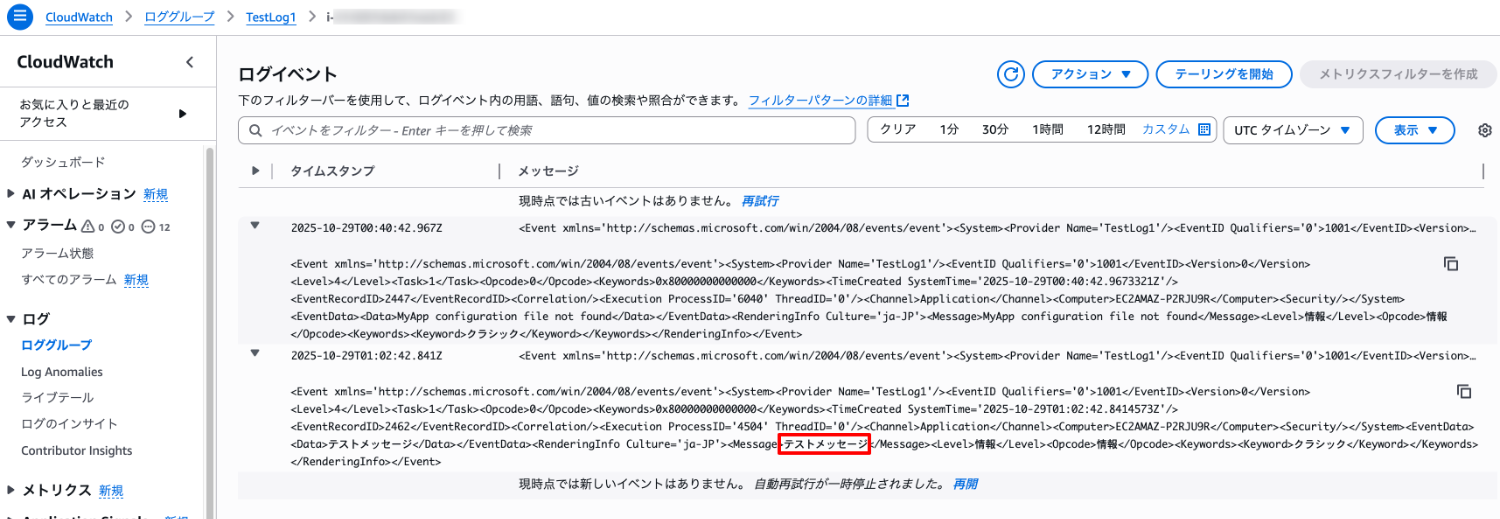Copy the 01:02:42 event message

click(x=1464, y=391)
